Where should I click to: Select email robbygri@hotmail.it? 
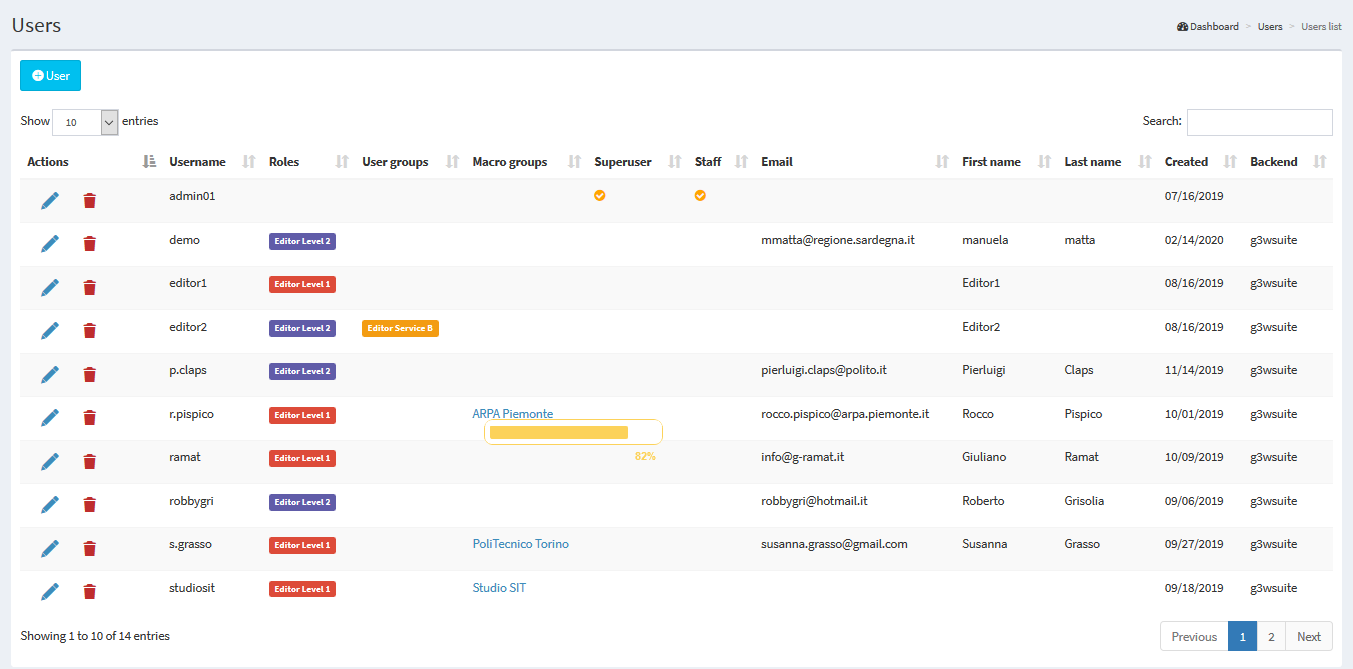pyautogui.click(x=814, y=501)
